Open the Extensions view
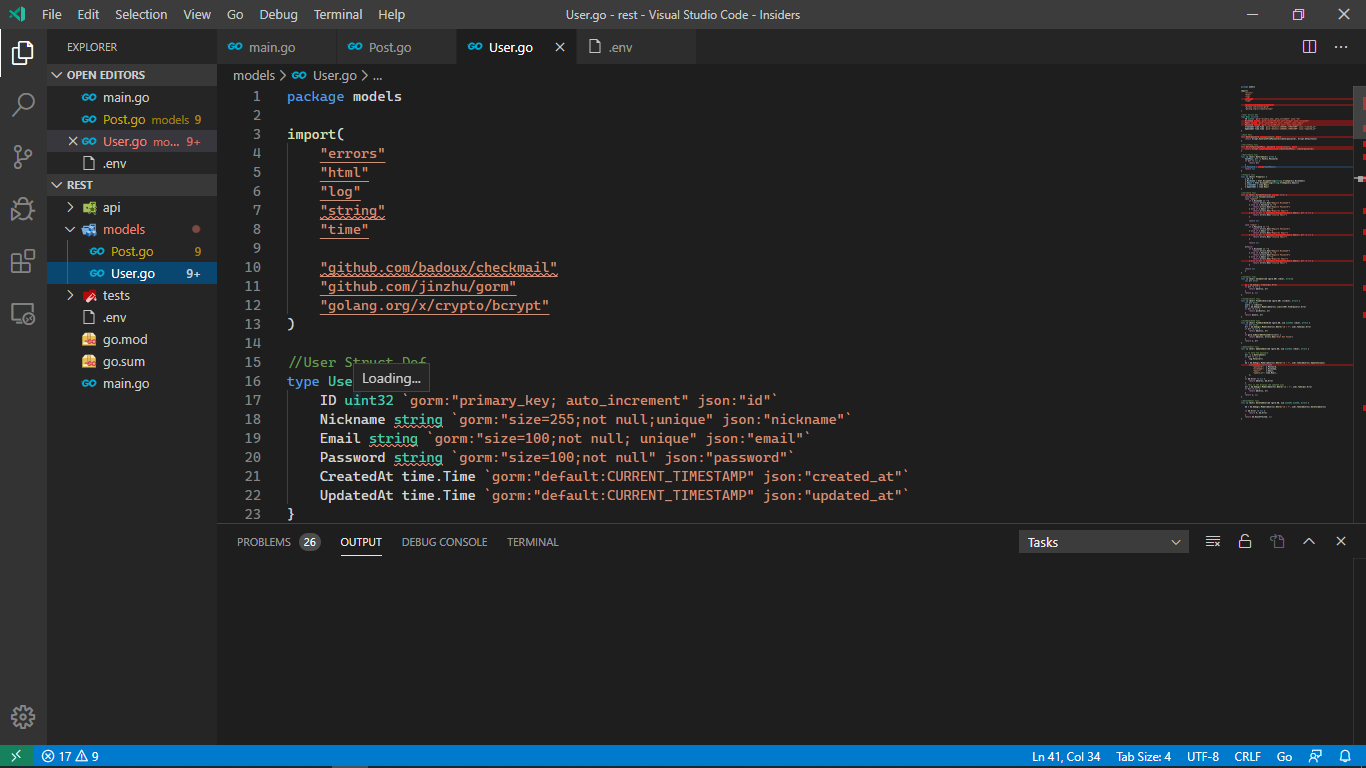The width and height of the screenshot is (1366, 768). coord(23,261)
